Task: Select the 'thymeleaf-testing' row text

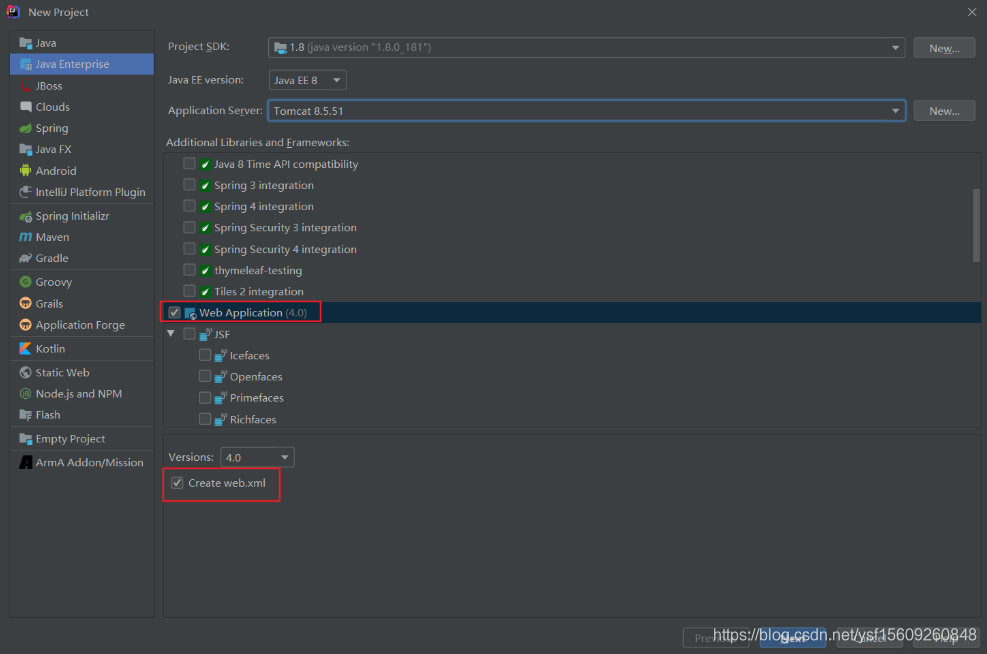Action: coord(258,271)
